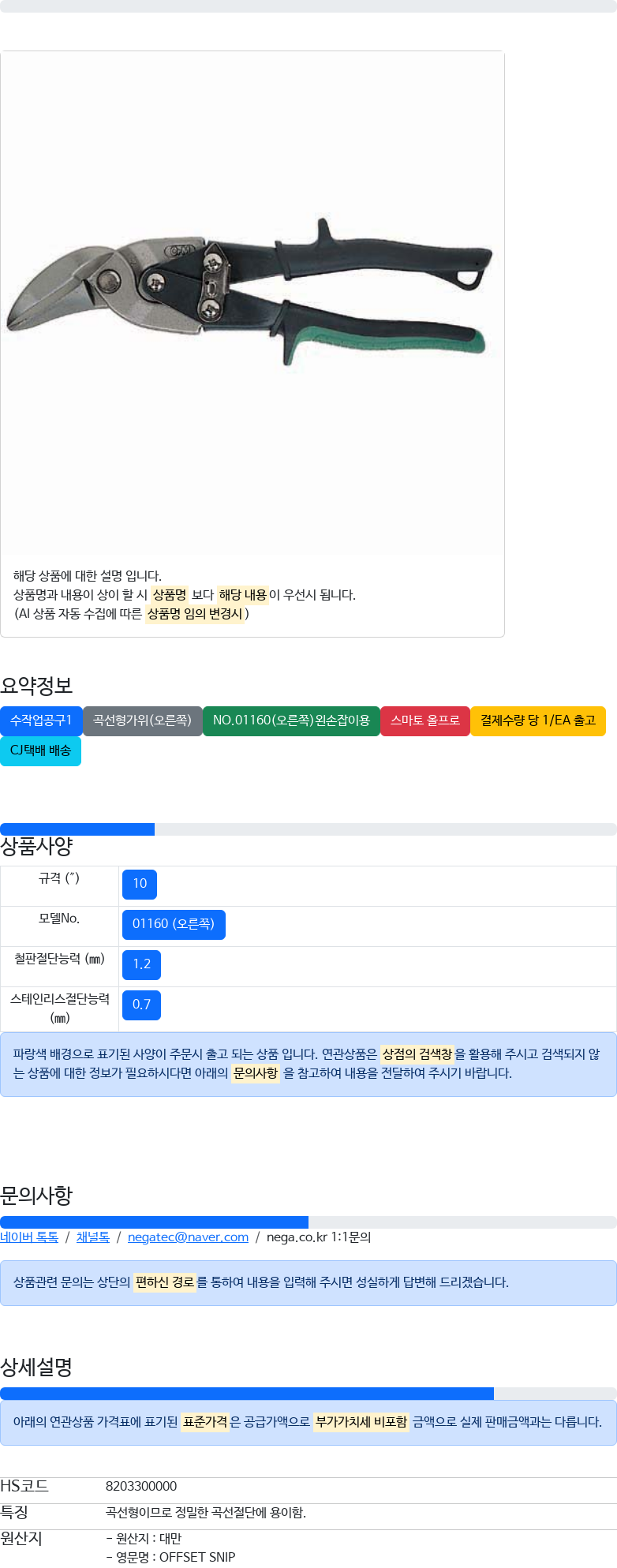The image size is (617, 1568).
Task: Click the 결제수량 당 1/EA 출고 yellow badge
Action: [x=538, y=720]
